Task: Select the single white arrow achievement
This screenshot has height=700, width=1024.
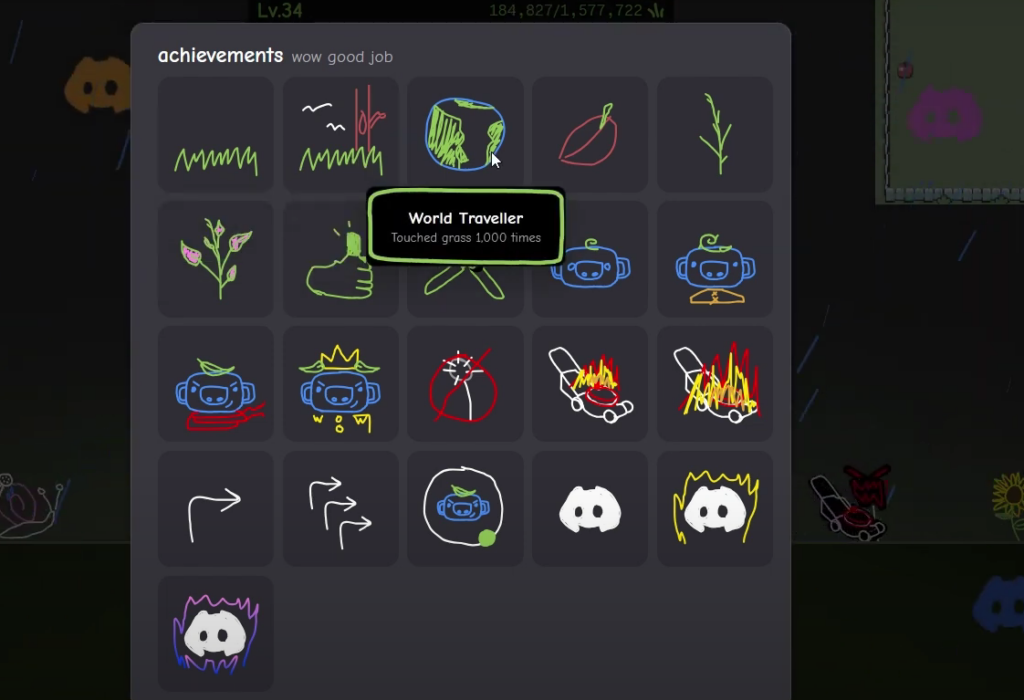Action: tap(216, 509)
